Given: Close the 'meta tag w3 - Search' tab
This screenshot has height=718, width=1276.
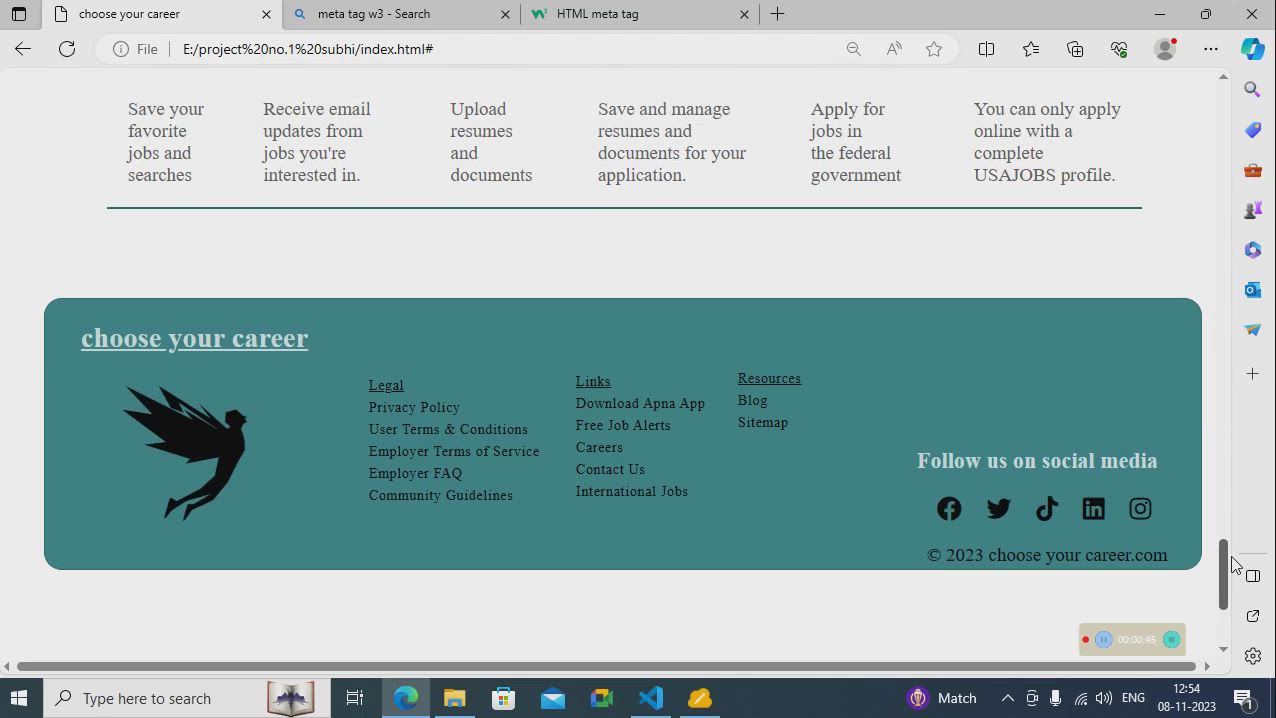Looking at the screenshot, I should pyautogui.click(x=505, y=14).
